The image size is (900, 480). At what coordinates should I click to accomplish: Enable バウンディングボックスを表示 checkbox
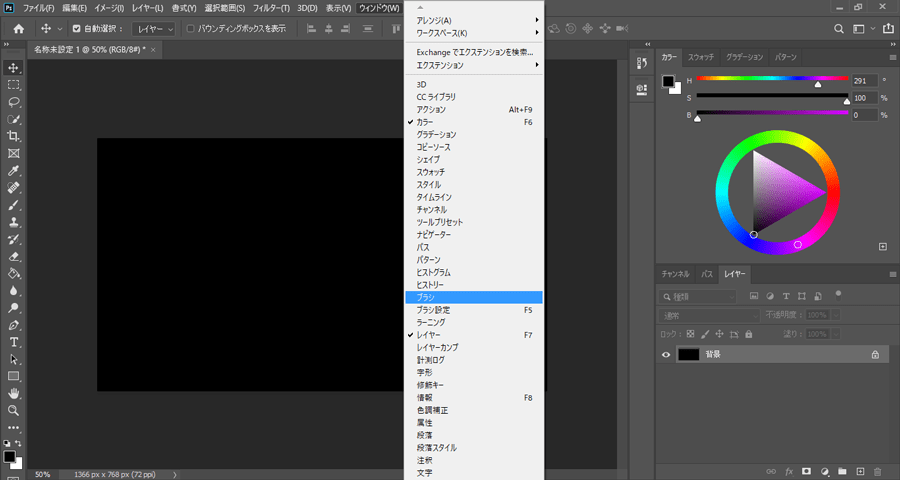coord(191,28)
